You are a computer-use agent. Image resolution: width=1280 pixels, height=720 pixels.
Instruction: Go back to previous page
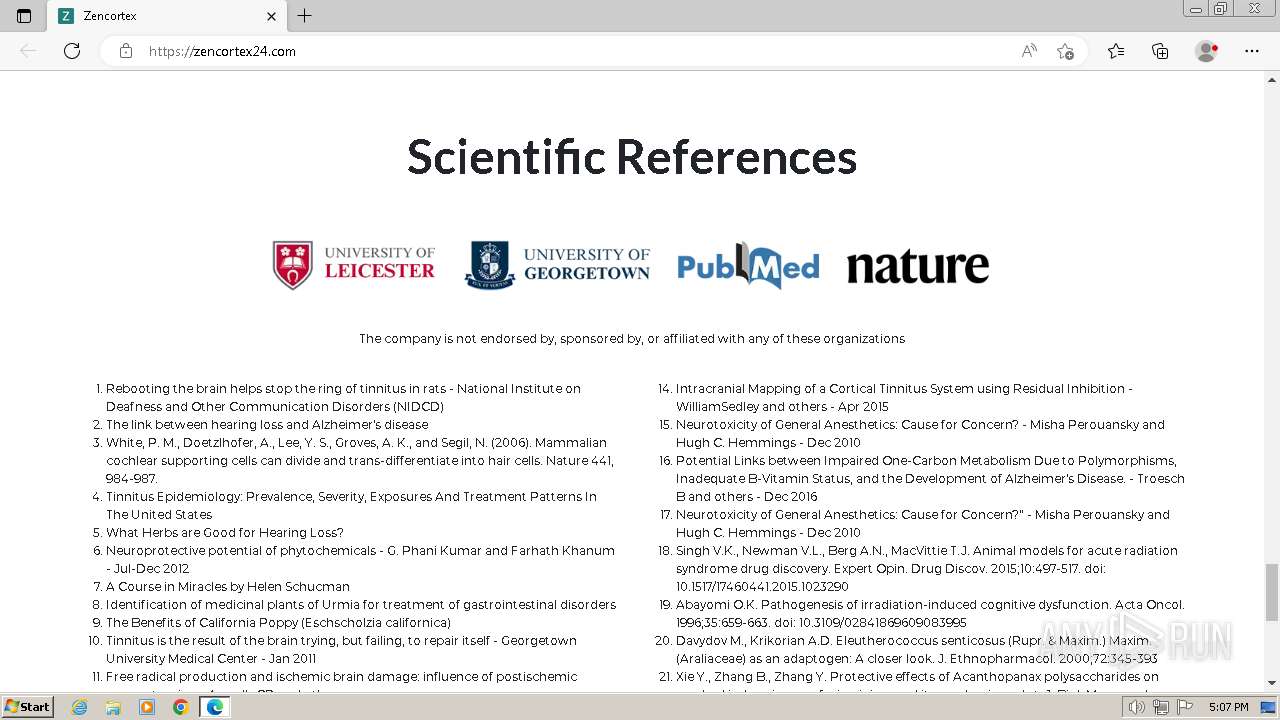tap(28, 51)
